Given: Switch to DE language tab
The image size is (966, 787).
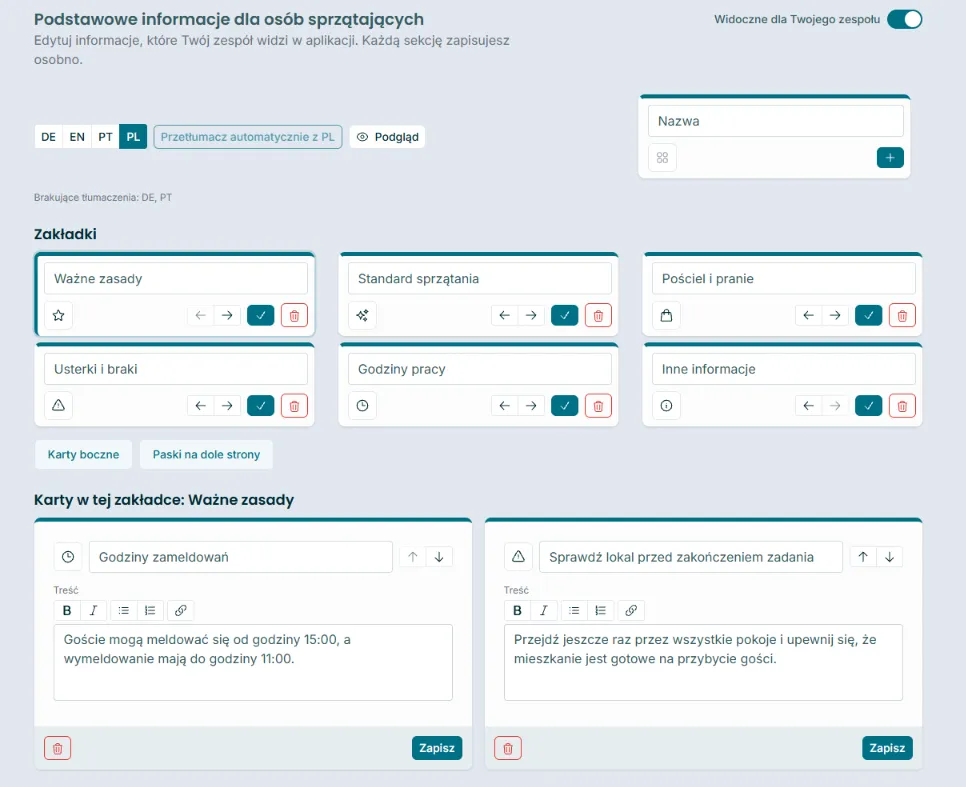Looking at the screenshot, I should [49, 137].
